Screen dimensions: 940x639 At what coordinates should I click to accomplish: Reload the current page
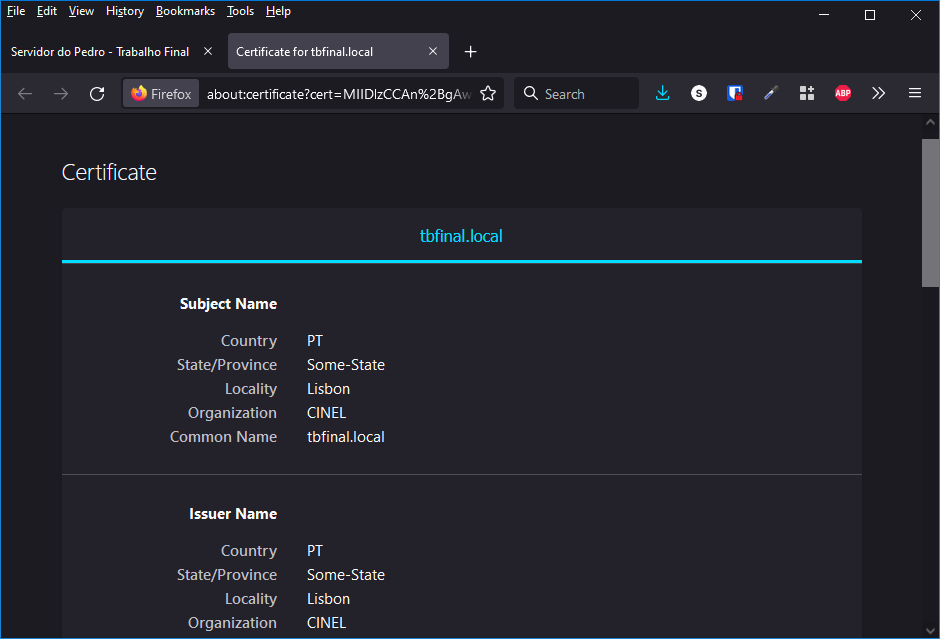97,93
